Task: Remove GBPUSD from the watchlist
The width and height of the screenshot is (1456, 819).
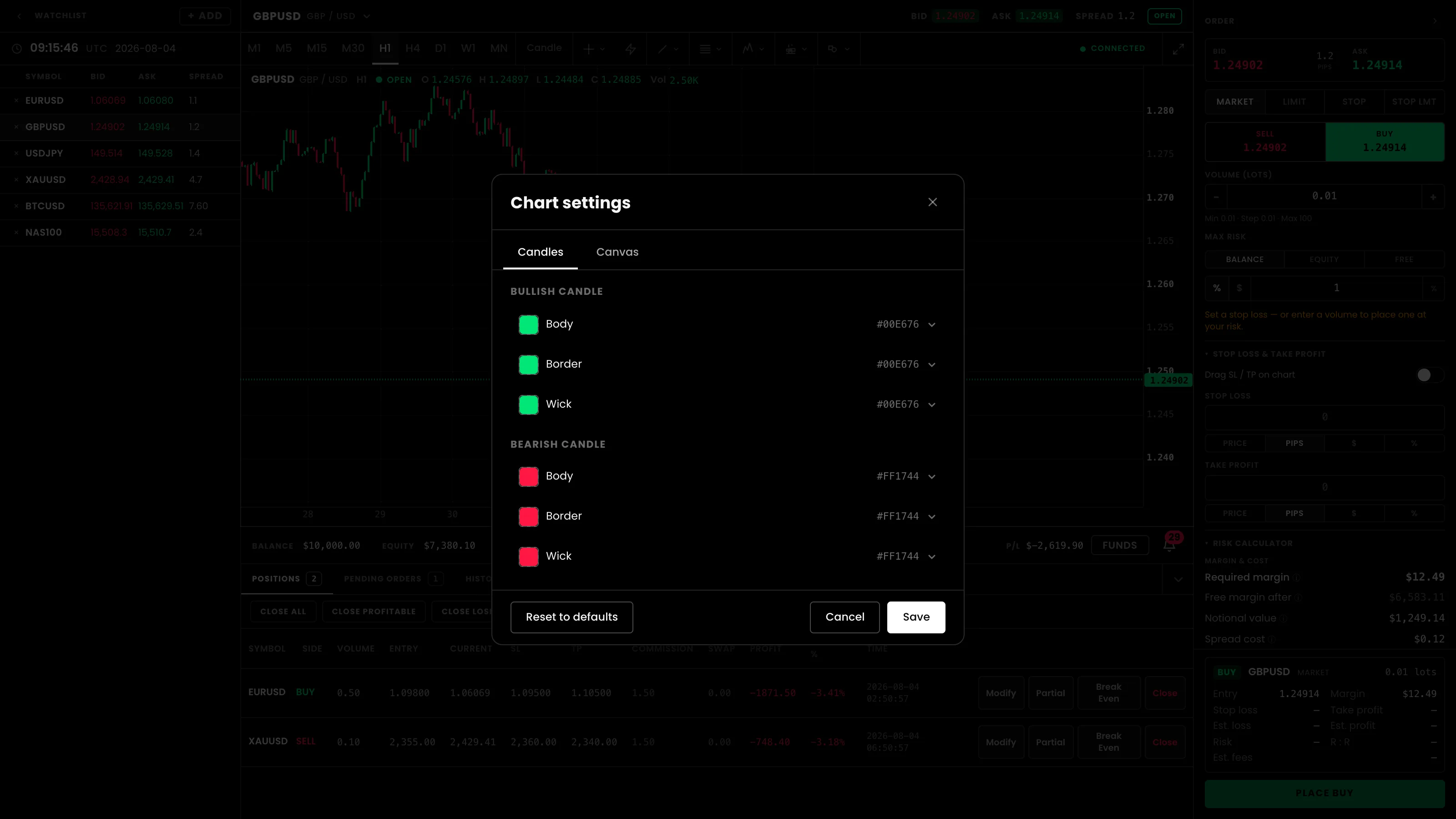Action: tap(16, 127)
